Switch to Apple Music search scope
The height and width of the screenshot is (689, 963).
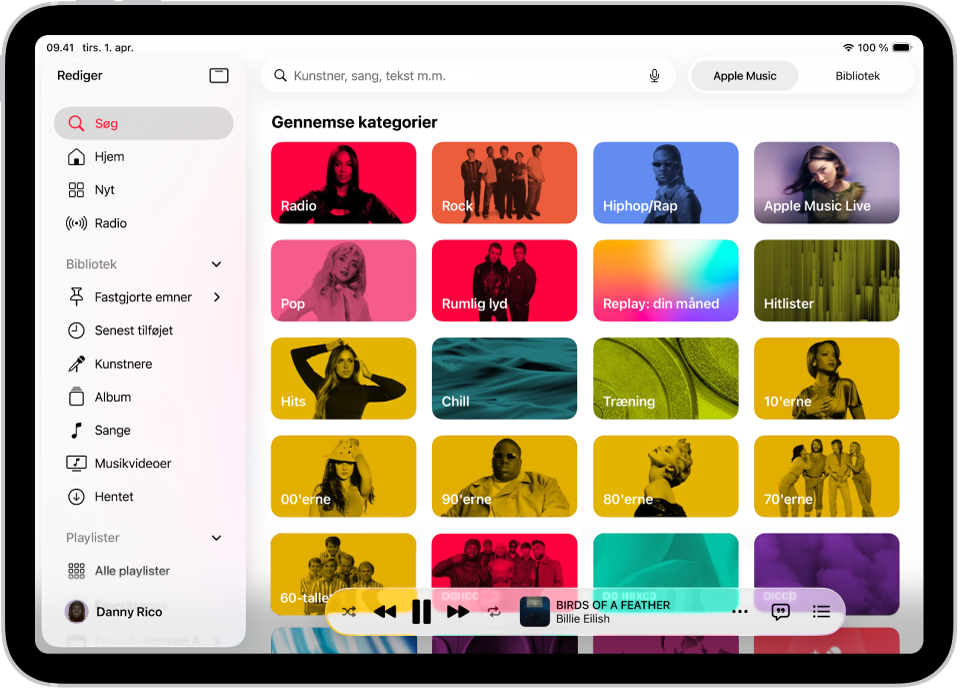(x=744, y=76)
